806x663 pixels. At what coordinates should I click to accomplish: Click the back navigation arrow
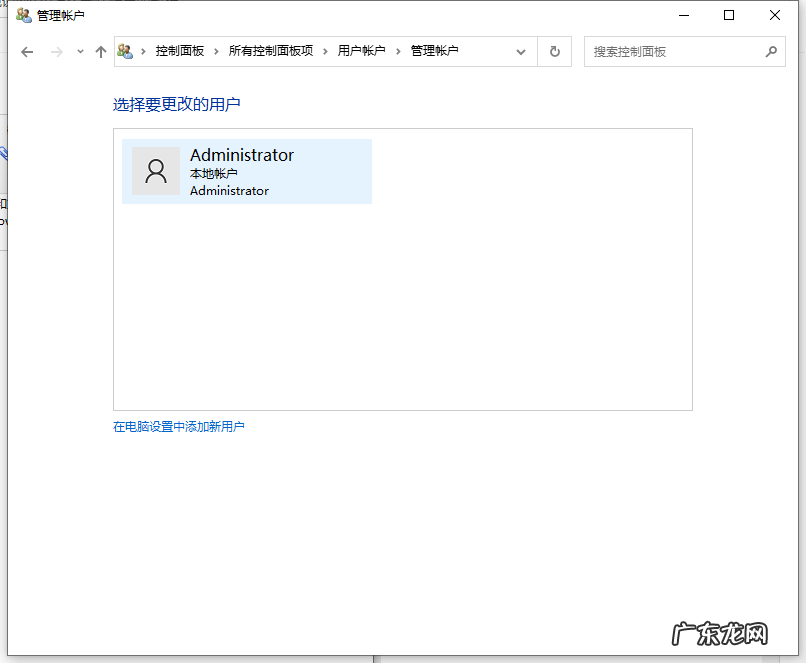pyautogui.click(x=27, y=51)
